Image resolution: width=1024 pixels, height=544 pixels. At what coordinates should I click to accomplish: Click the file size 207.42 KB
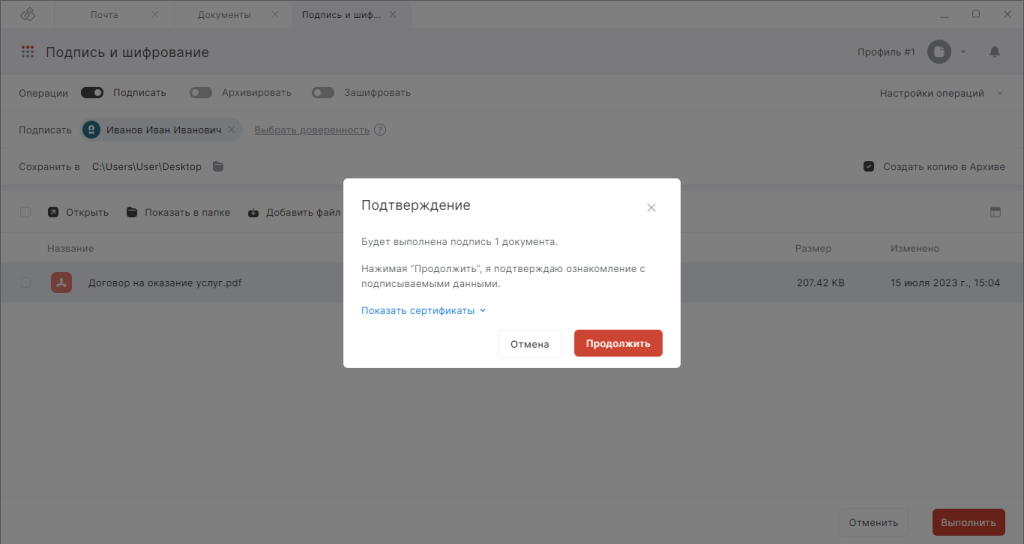[820, 283]
